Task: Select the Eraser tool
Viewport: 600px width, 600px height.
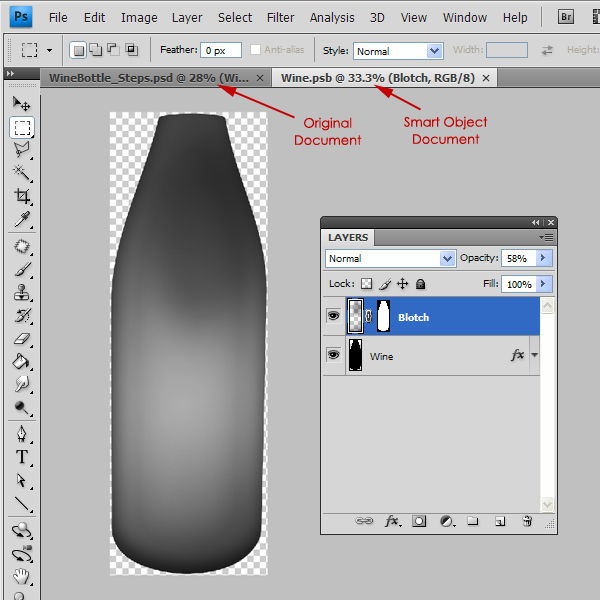Action: 21,339
